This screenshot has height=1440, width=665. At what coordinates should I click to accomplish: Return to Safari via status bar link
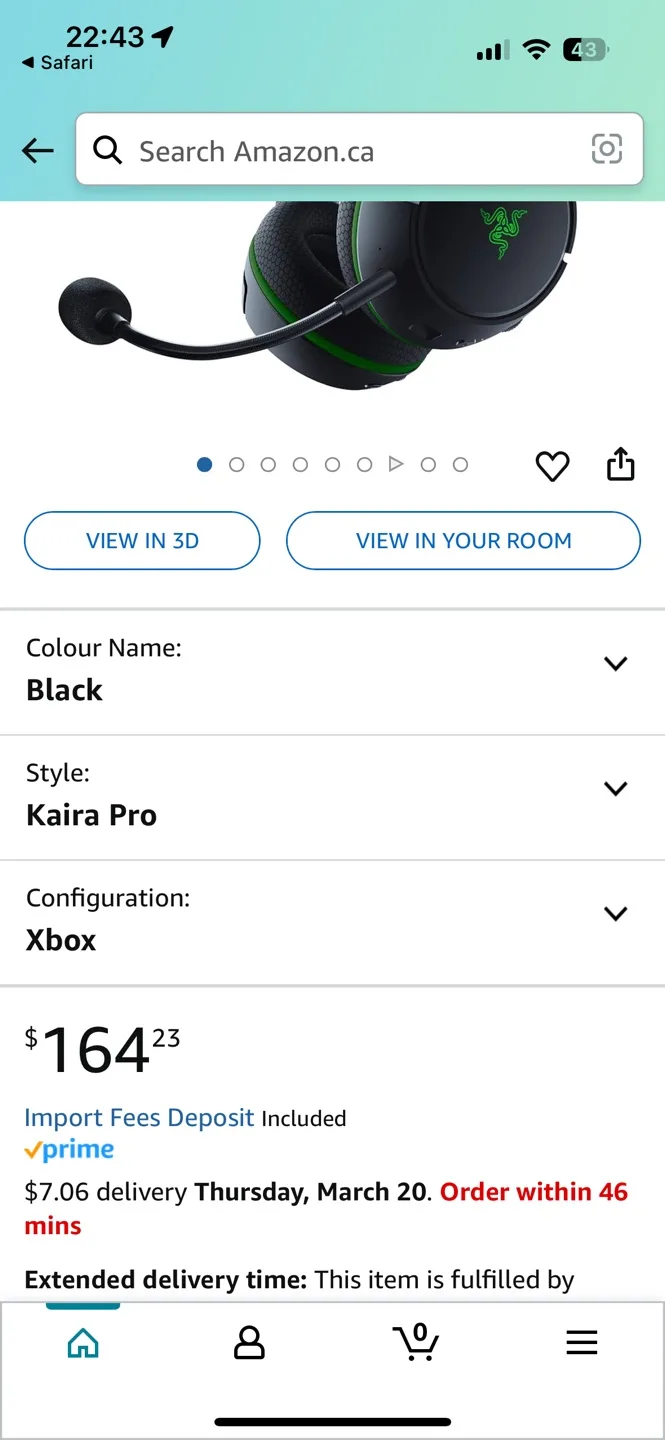(58, 63)
